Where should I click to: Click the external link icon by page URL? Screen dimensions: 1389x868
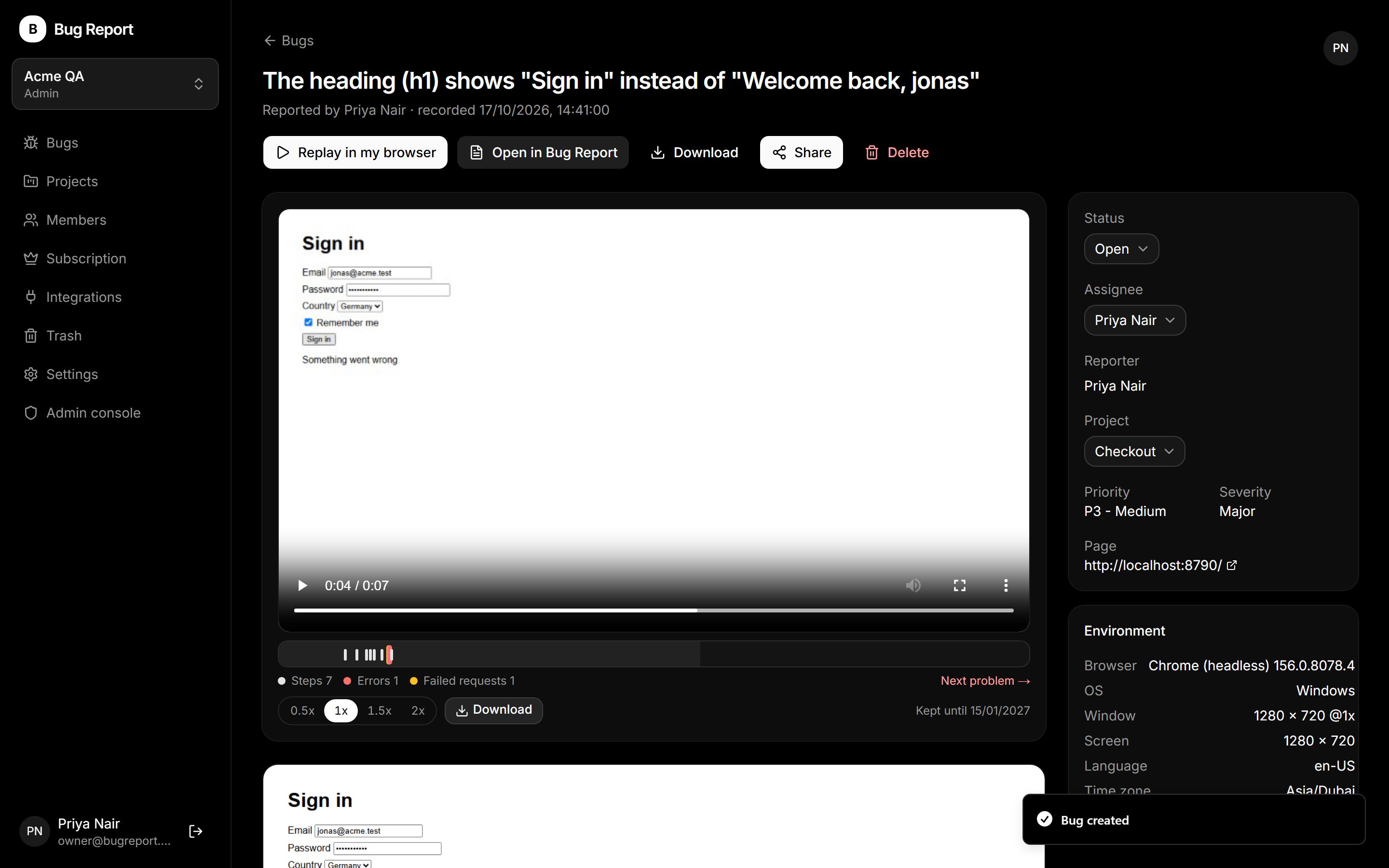[x=1232, y=566]
